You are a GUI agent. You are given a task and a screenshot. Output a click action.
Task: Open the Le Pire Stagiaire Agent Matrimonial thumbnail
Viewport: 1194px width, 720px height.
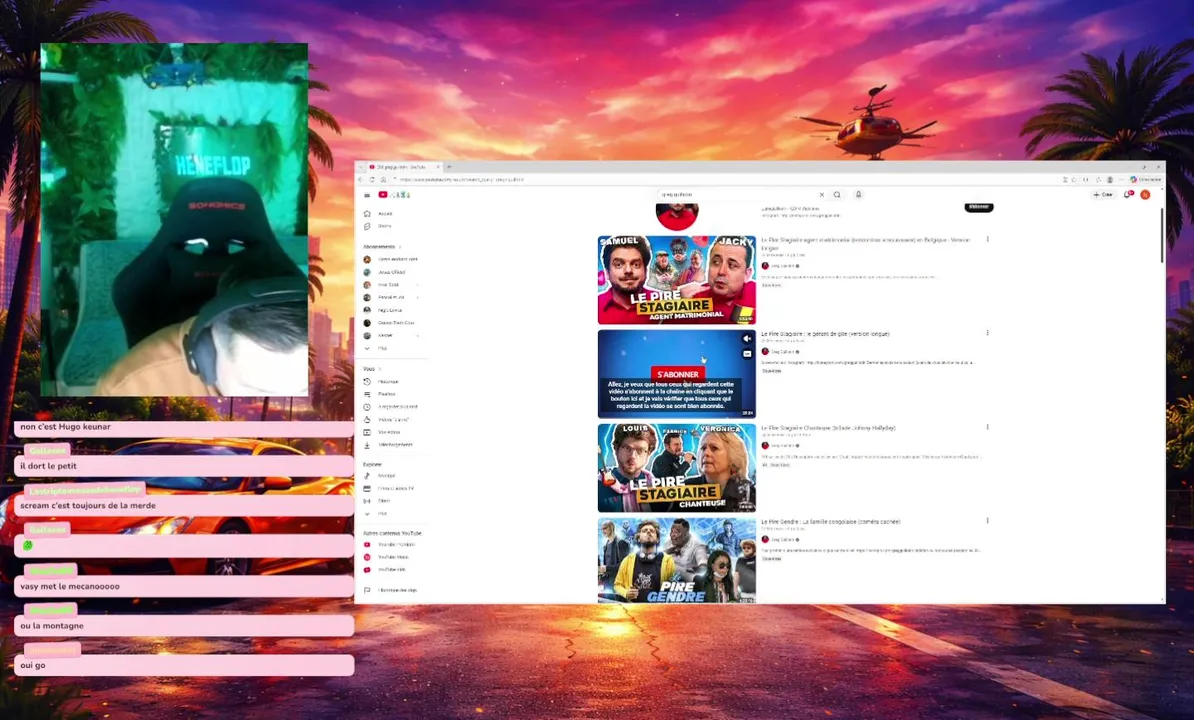[676, 280]
